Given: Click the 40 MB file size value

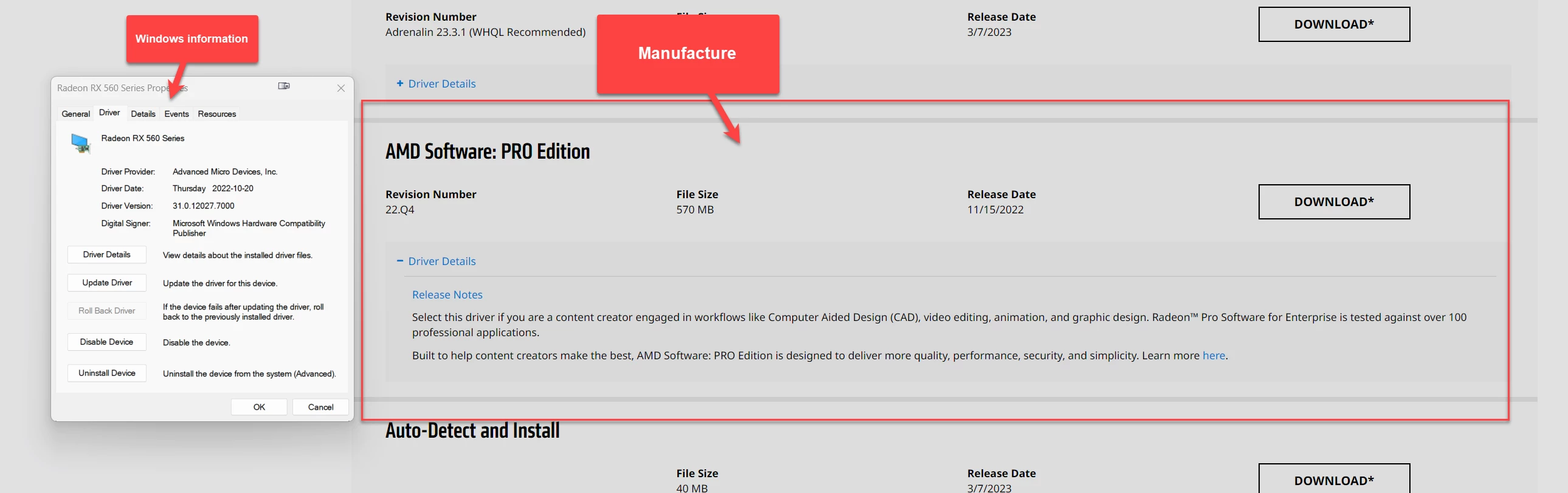Looking at the screenshot, I should (x=692, y=488).
